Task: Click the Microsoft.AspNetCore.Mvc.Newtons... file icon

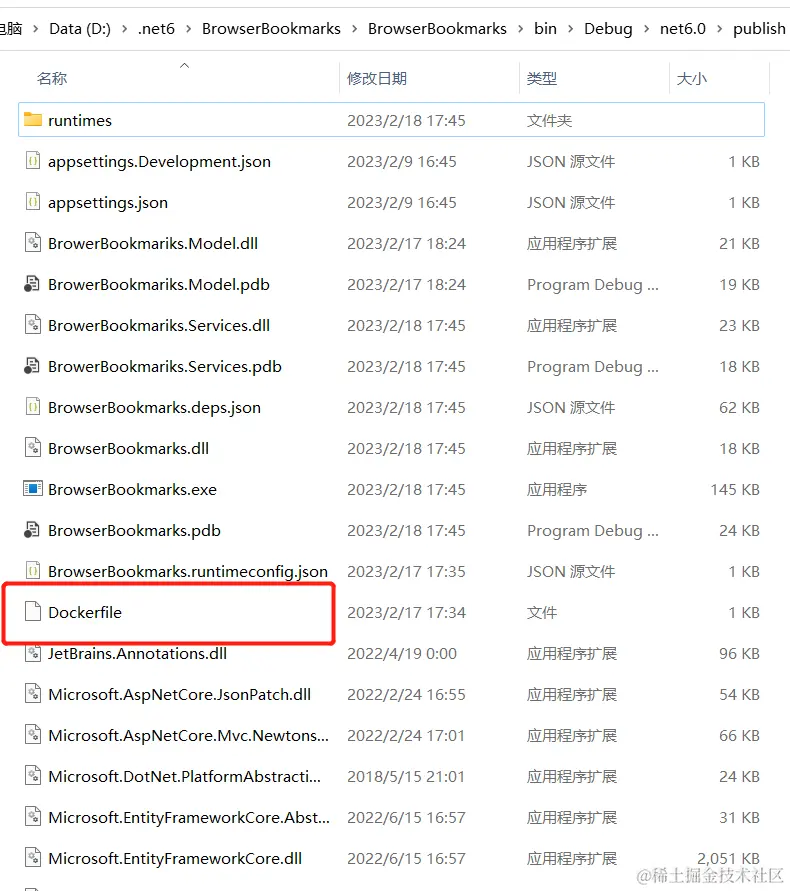Action: [x=33, y=735]
